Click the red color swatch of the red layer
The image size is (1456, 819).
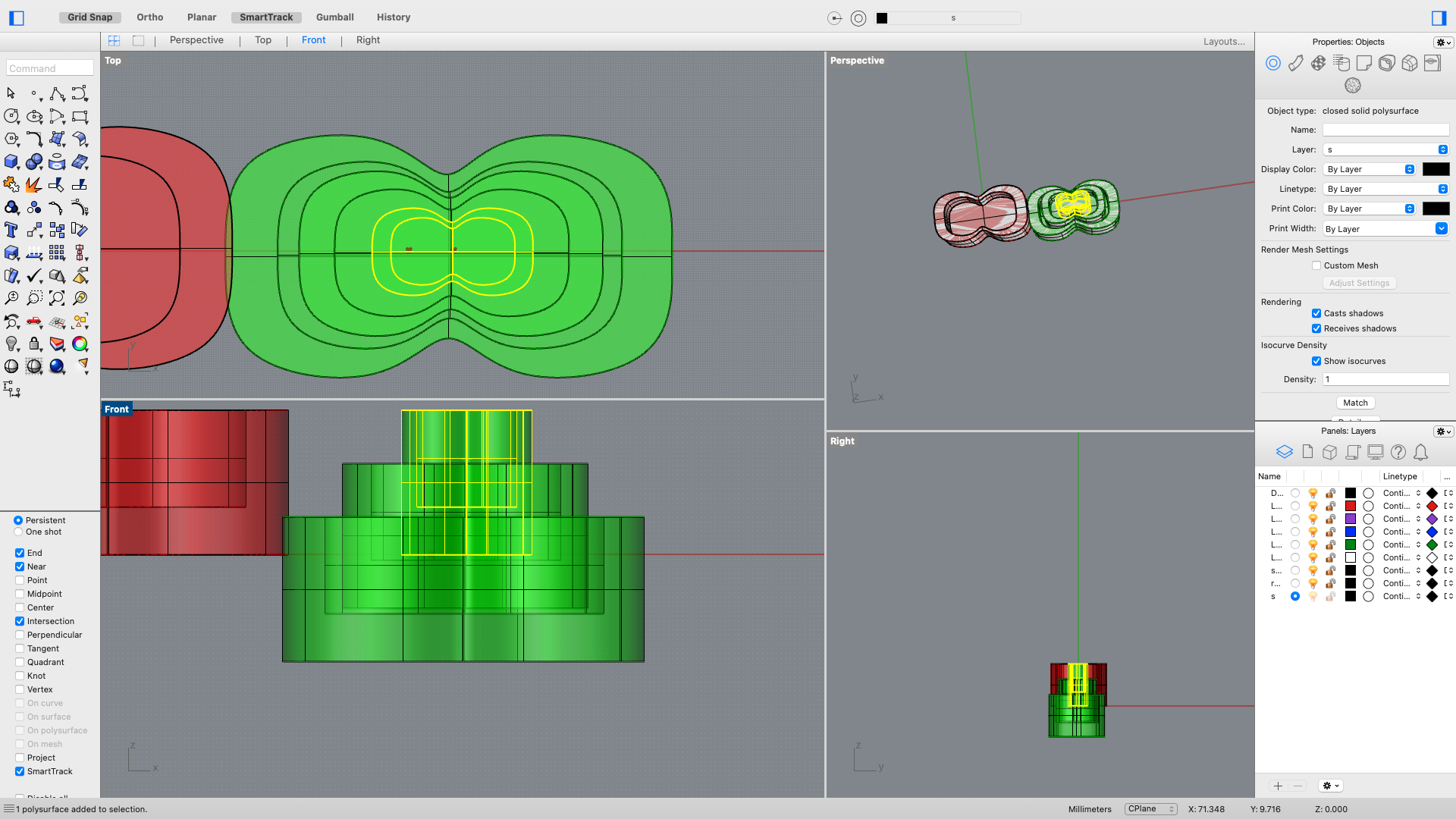(1351, 506)
